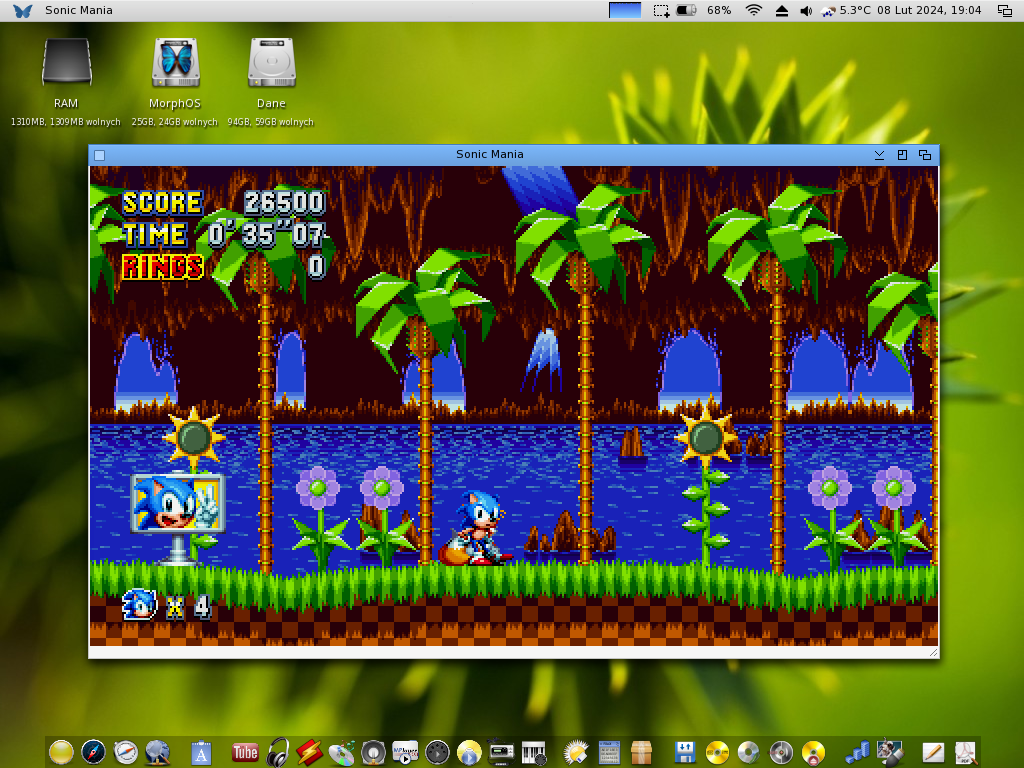Click the Sonic Mania window title bar
Screen dimensions: 1024x768
click(490, 155)
